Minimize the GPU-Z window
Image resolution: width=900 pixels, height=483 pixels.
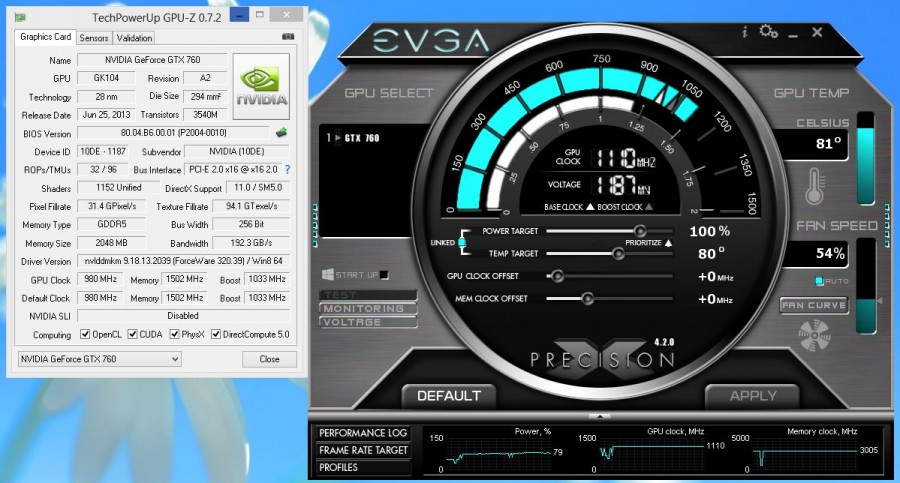coord(239,15)
